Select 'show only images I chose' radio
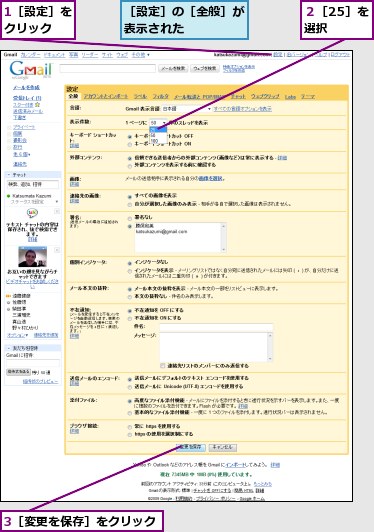Viewport: 374px width, 532px height. pos(130,205)
